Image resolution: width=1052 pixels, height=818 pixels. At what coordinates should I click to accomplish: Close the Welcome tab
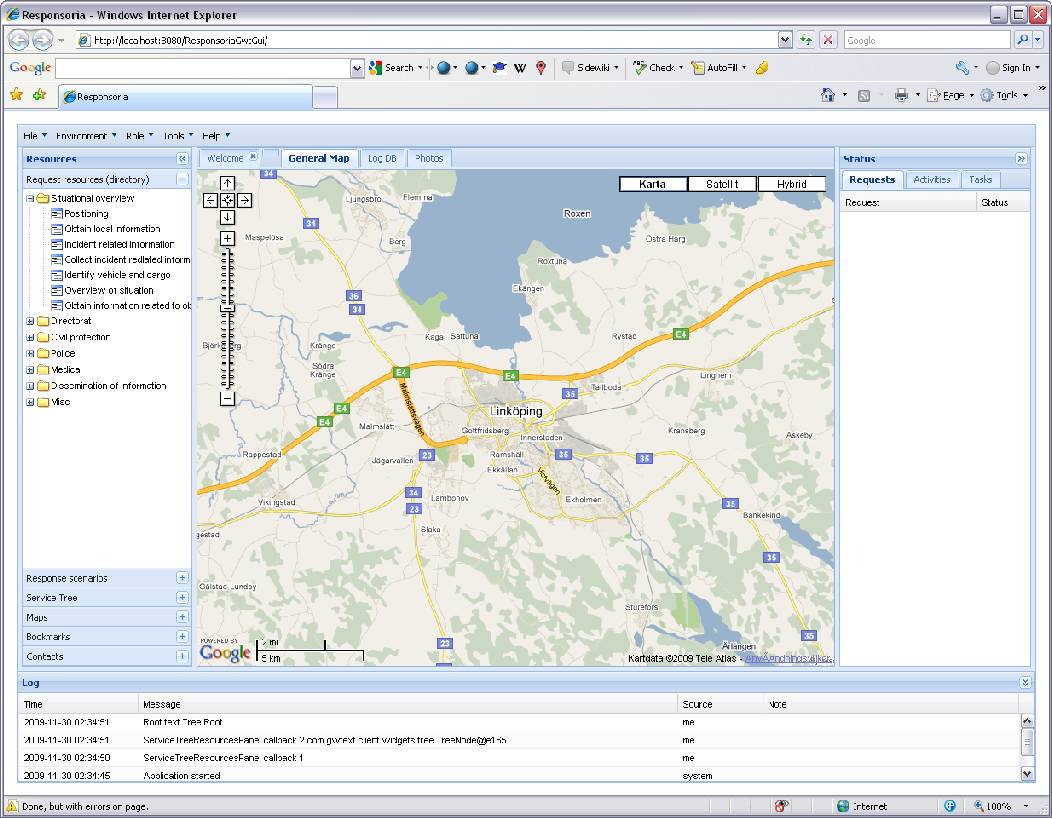tap(253, 156)
